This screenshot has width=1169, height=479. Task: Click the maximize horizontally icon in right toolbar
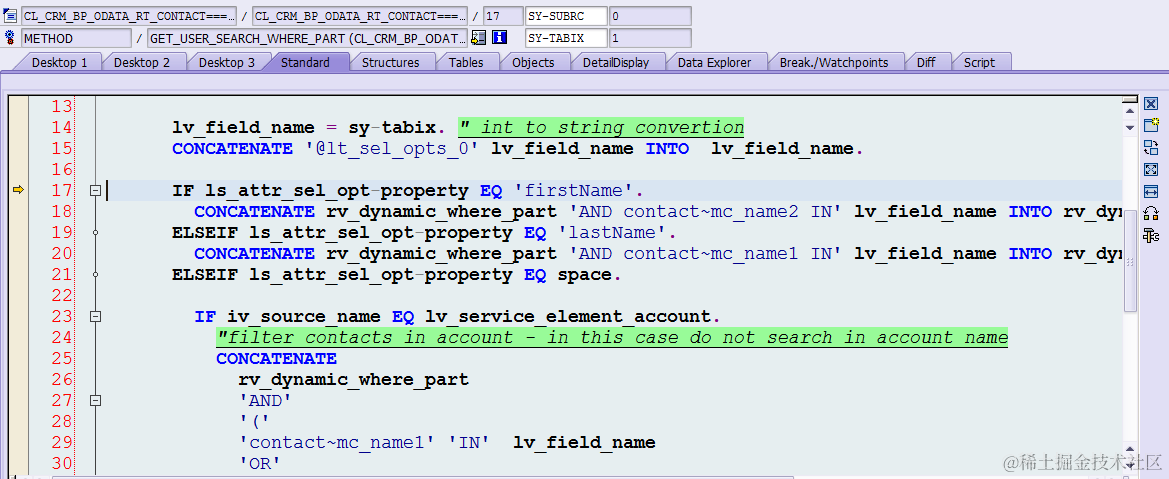tap(1150, 192)
